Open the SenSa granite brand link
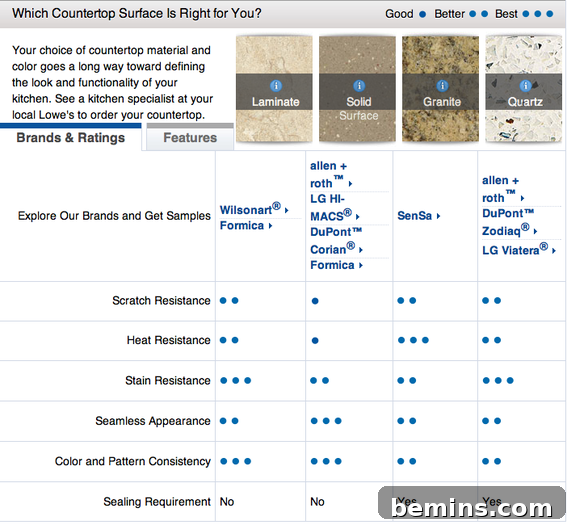The height and width of the screenshot is (525, 567). point(419,216)
